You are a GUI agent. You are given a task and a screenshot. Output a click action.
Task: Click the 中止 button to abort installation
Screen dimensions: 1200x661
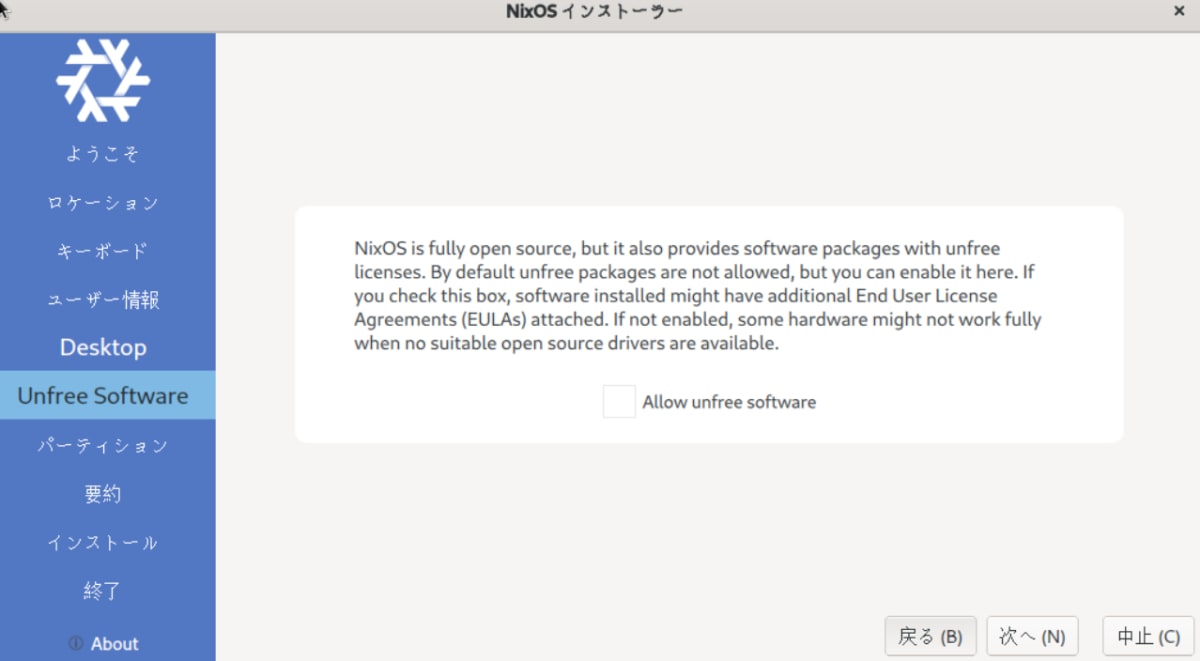tap(1146, 636)
